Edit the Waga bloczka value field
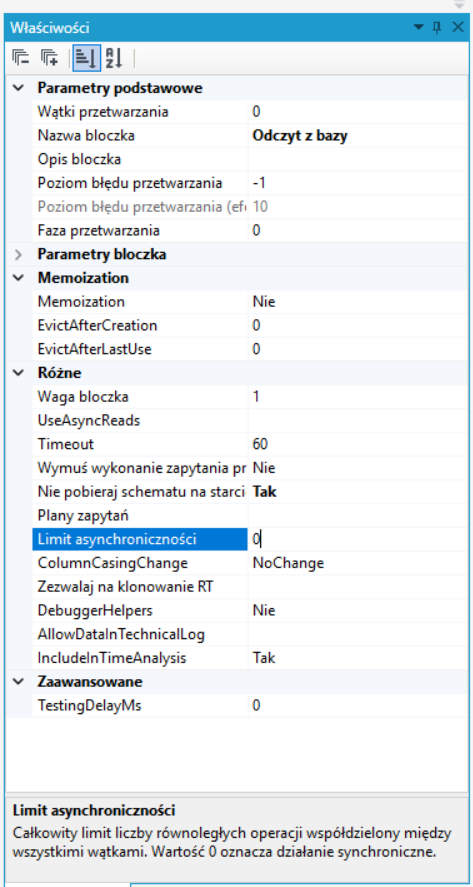473x887 pixels. point(357,397)
